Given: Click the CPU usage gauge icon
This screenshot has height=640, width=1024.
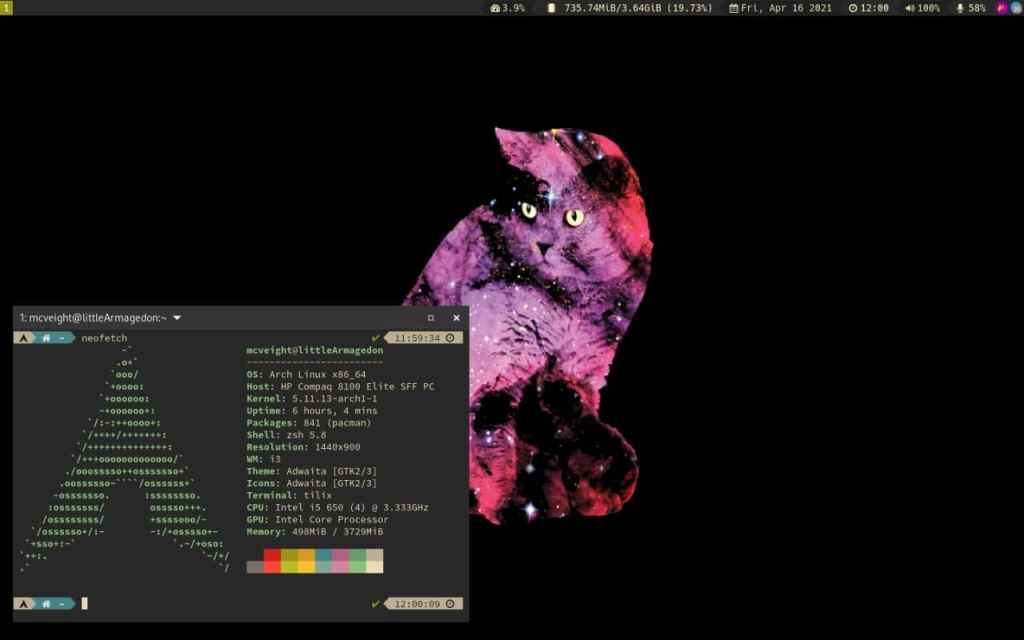Looking at the screenshot, I should click(x=495, y=8).
